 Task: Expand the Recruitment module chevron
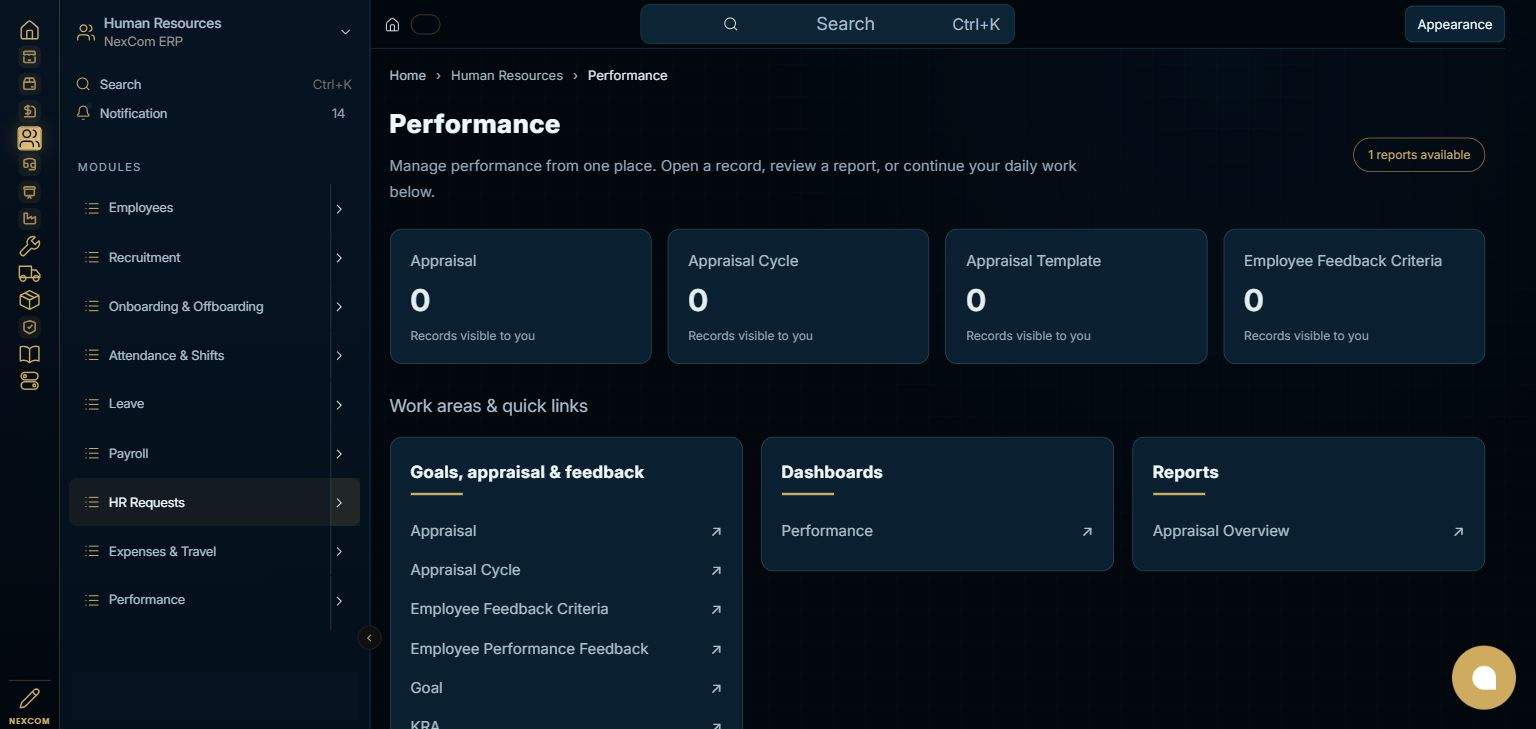(x=339, y=257)
